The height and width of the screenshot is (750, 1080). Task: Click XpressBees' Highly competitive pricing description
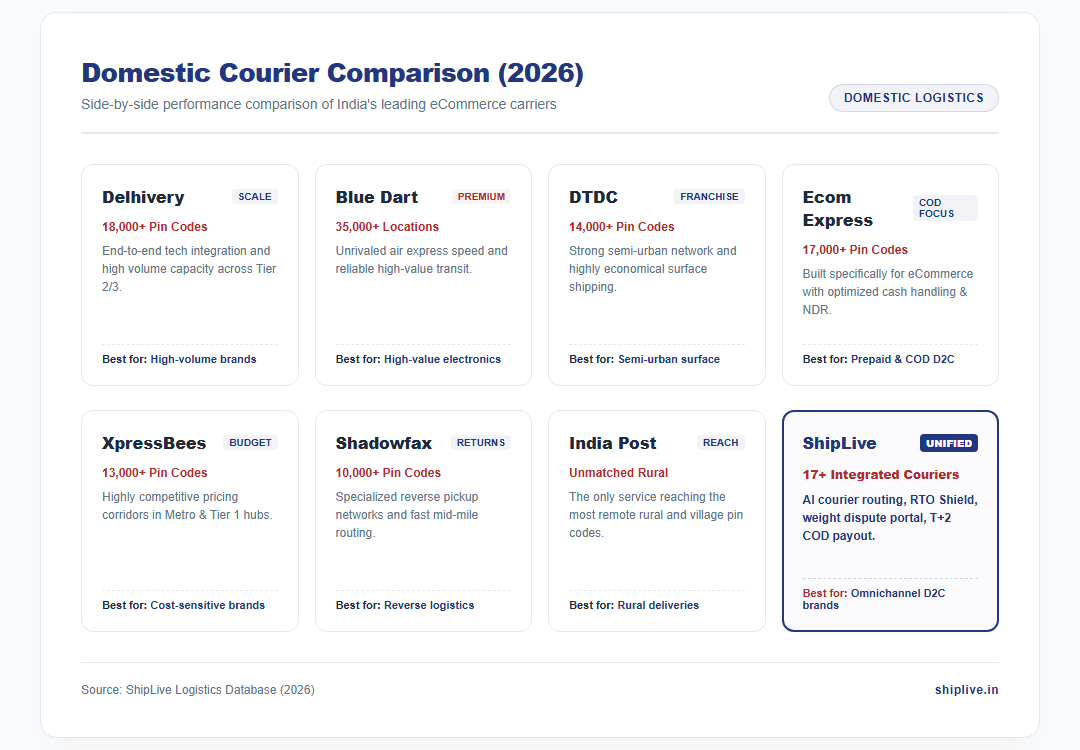[x=187, y=506]
